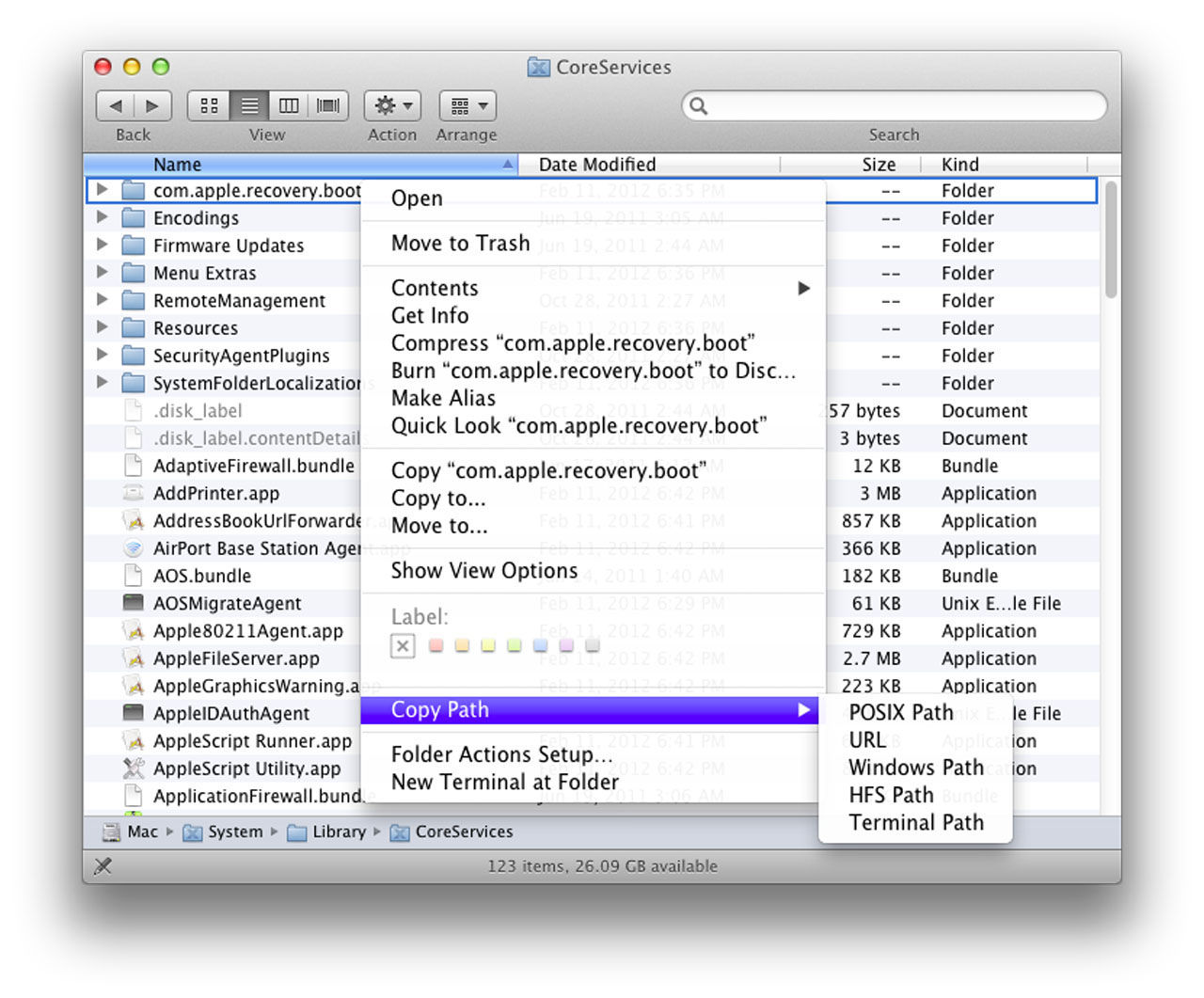Open the Action gear dropdown
The image size is (1204, 998).
pyautogui.click(x=392, y=105)
